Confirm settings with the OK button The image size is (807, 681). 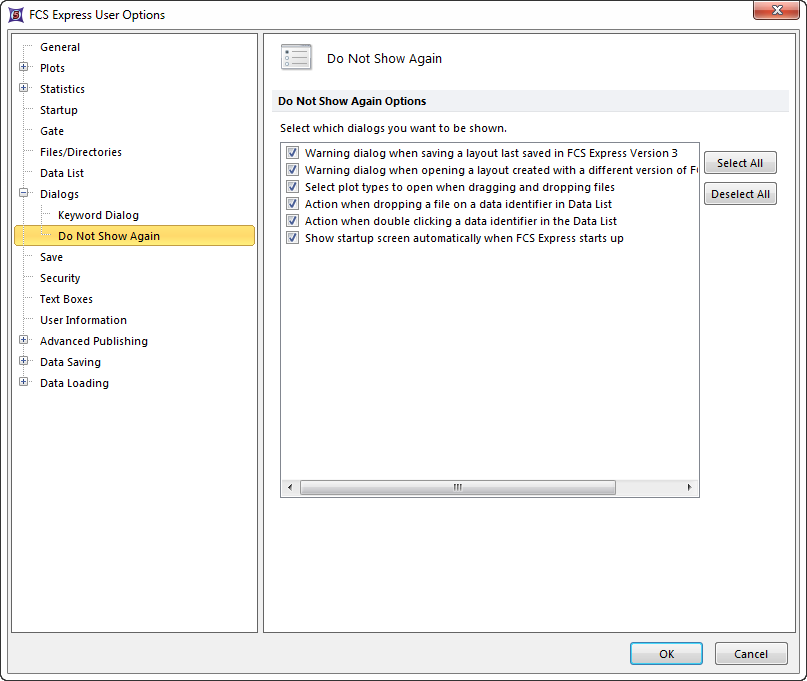[x=666, y=654]
